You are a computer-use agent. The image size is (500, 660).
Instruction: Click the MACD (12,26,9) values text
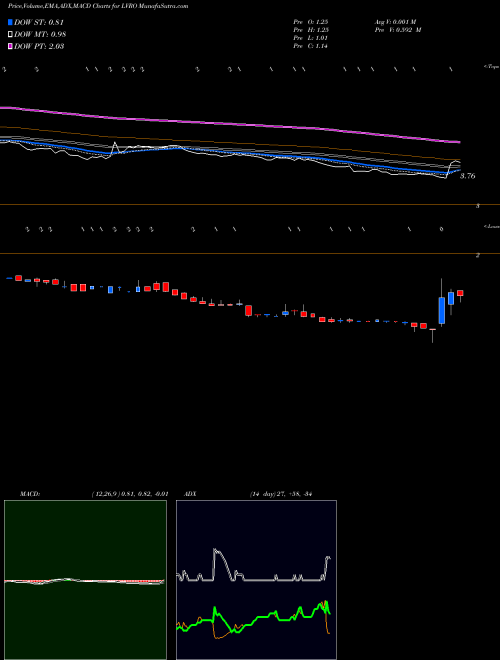click(130, 494)
